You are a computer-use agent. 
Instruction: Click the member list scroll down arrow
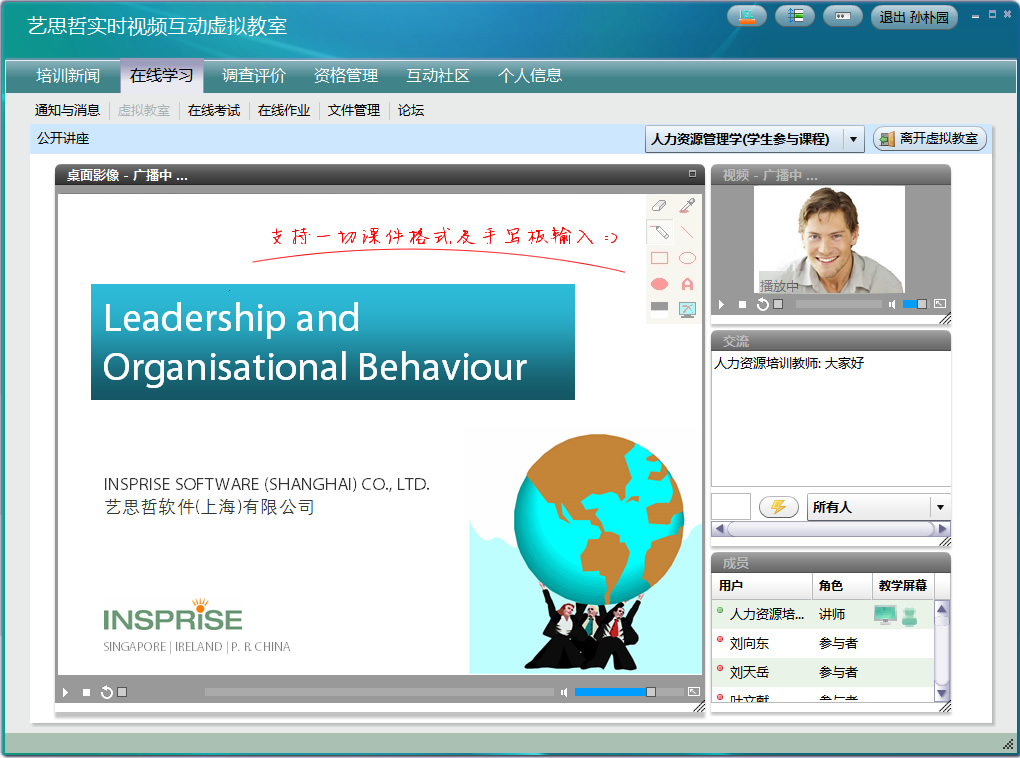click(941, 694)
